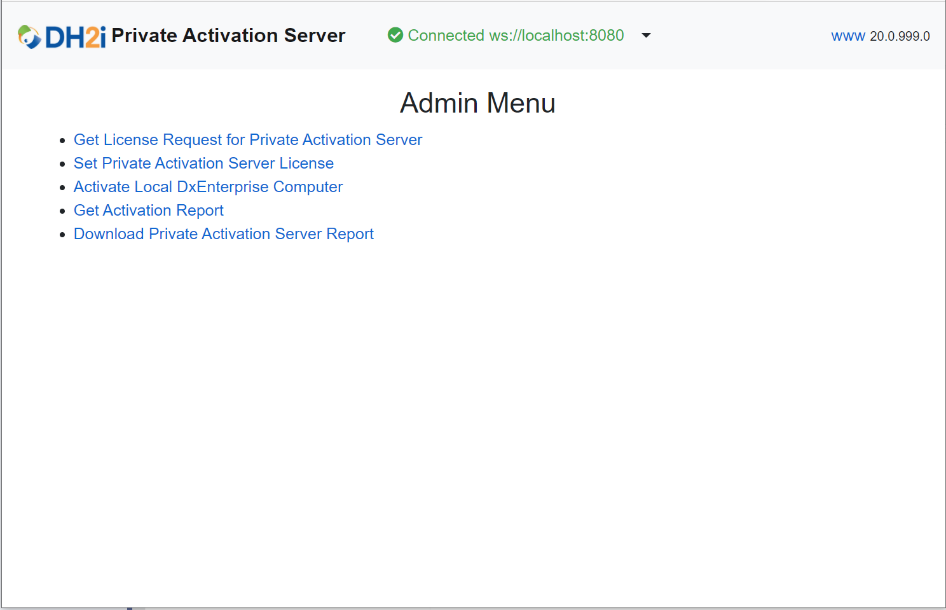Screen dimensions: 946x610
Task: Click the taskbar item at the bottom edge
Action: click(131, 606)
